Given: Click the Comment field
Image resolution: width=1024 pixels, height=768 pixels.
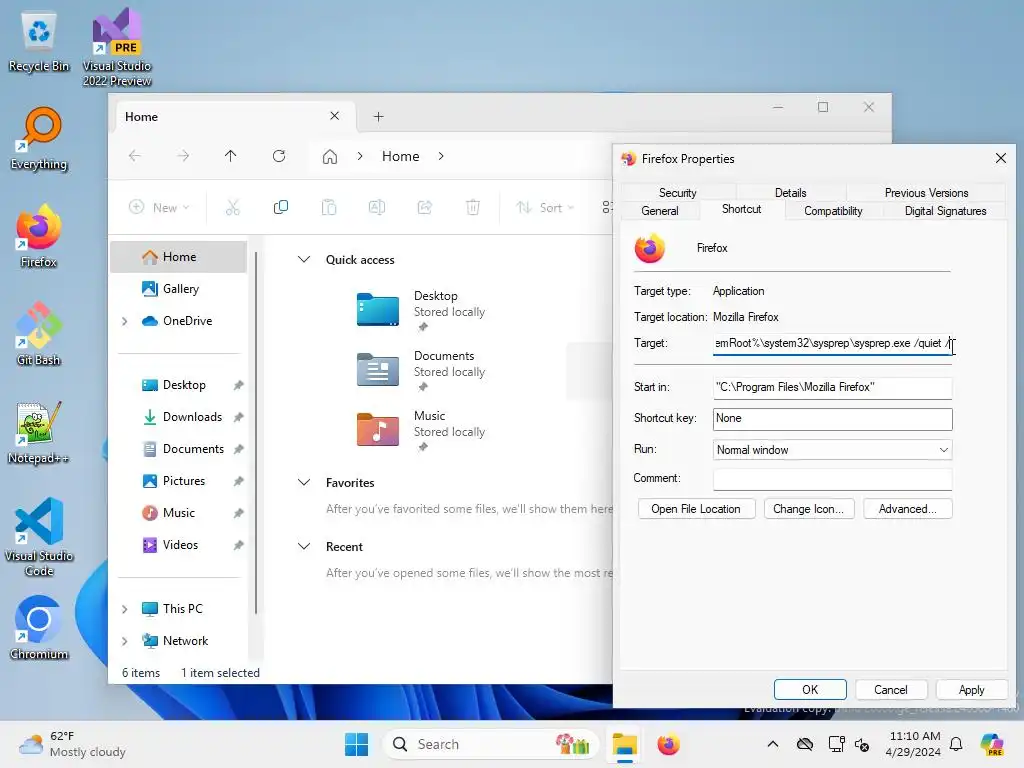Looking at the screenshot, I should click(x=833, y=479).
